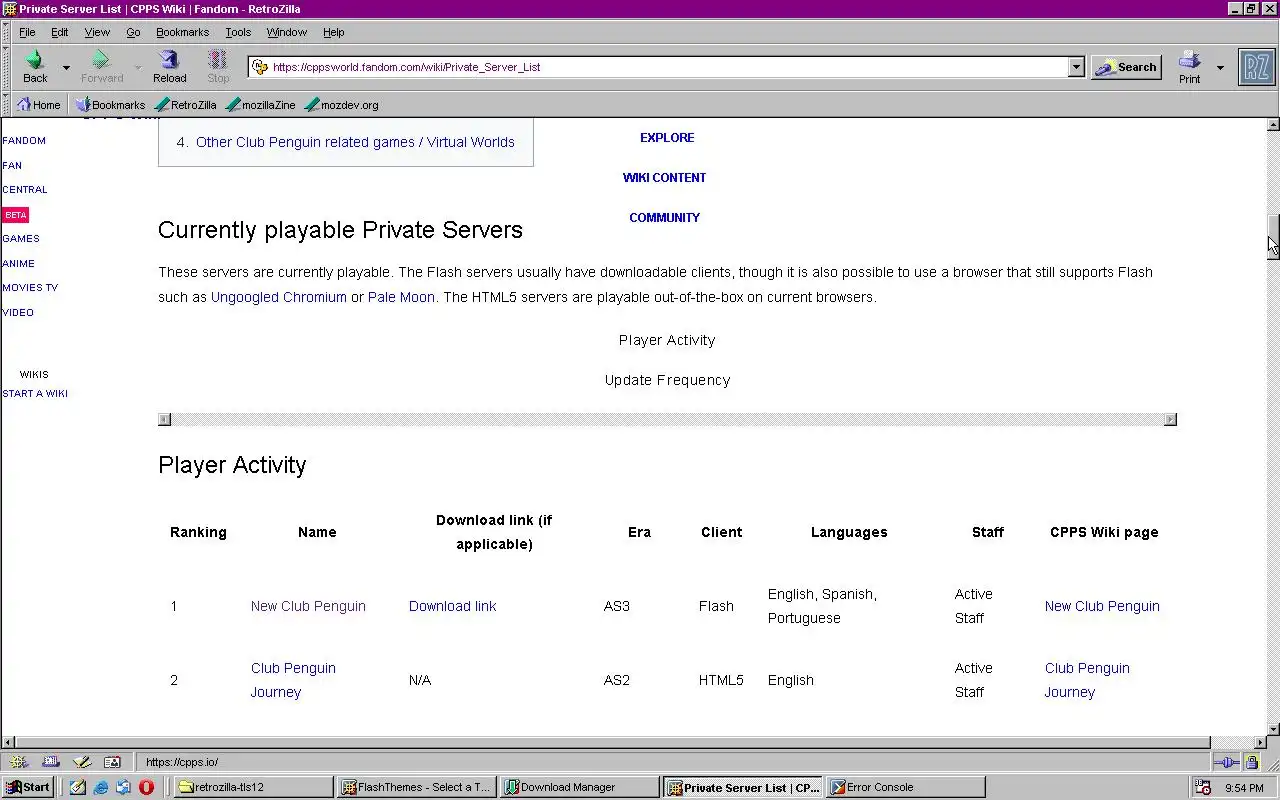
Task: Open the Tools menu
Action: [x=238, y=32]
